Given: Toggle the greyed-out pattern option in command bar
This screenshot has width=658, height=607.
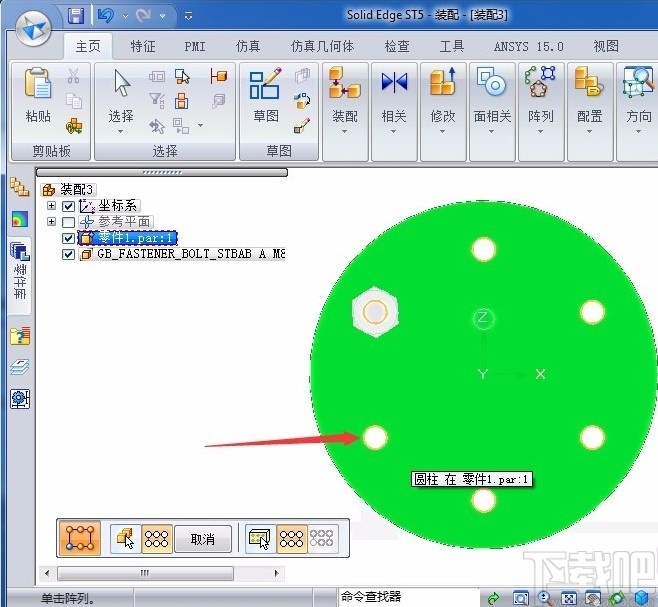Looking at the screenshot, I should pyautogui.click(x=321, y=539).
